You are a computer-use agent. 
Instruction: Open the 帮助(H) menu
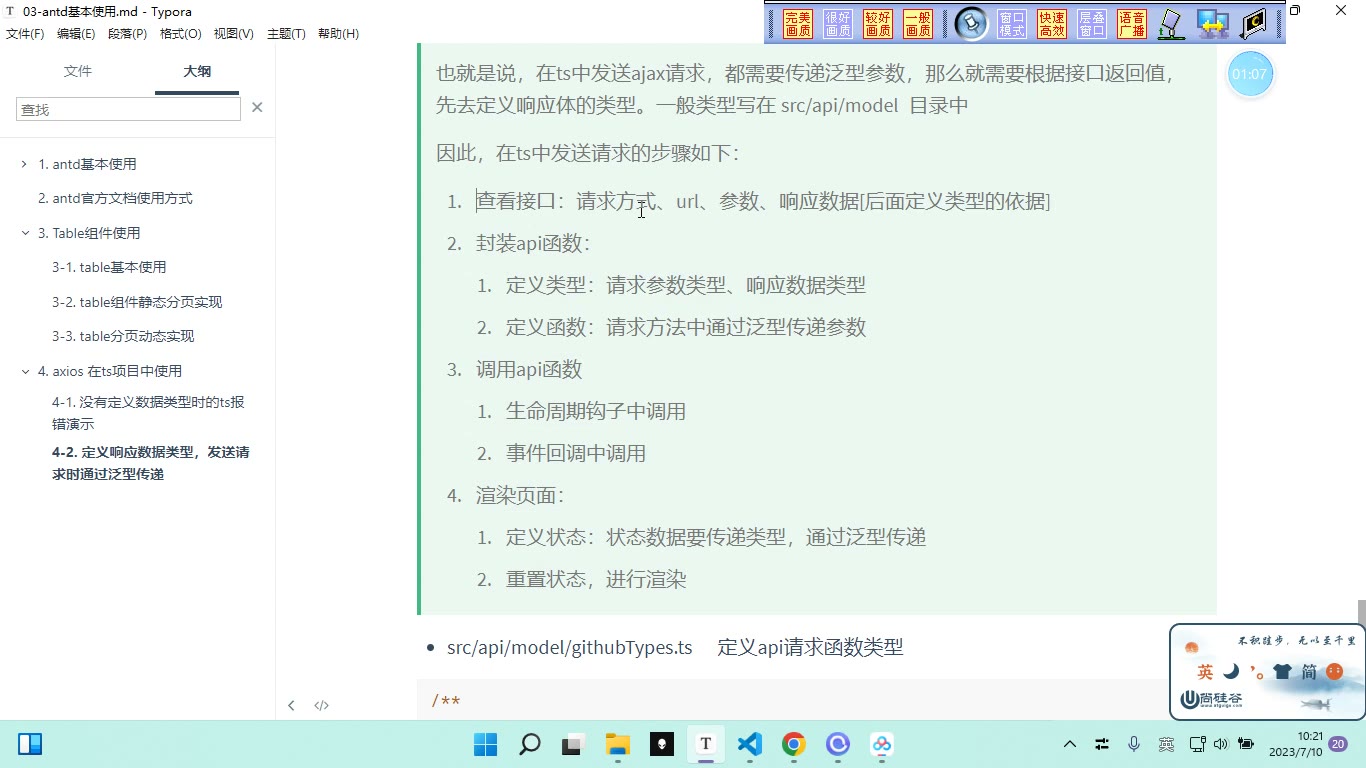coord(338,34)
